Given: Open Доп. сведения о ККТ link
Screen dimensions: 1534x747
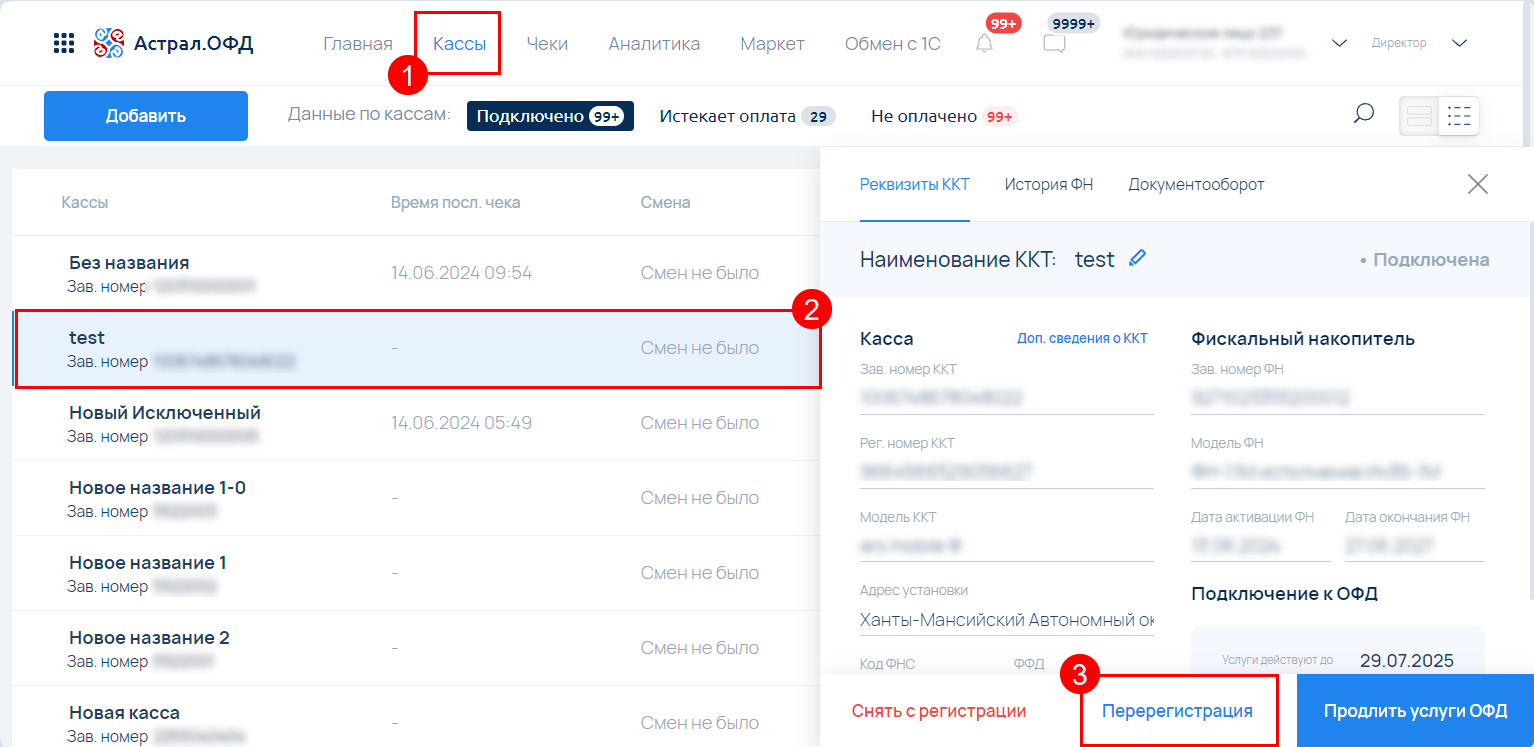Looking at the screenshot, I should 1082,338.
